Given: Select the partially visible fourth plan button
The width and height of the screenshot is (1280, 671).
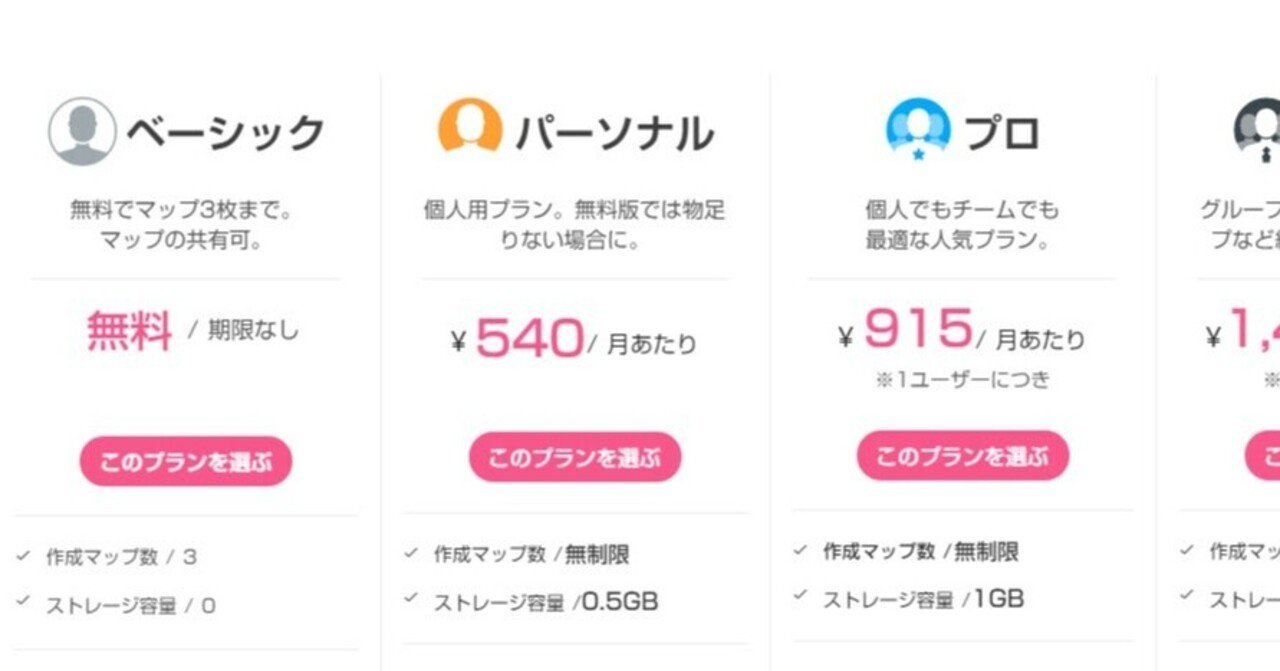Looking at the screenshot, I should coord(1263,456).
